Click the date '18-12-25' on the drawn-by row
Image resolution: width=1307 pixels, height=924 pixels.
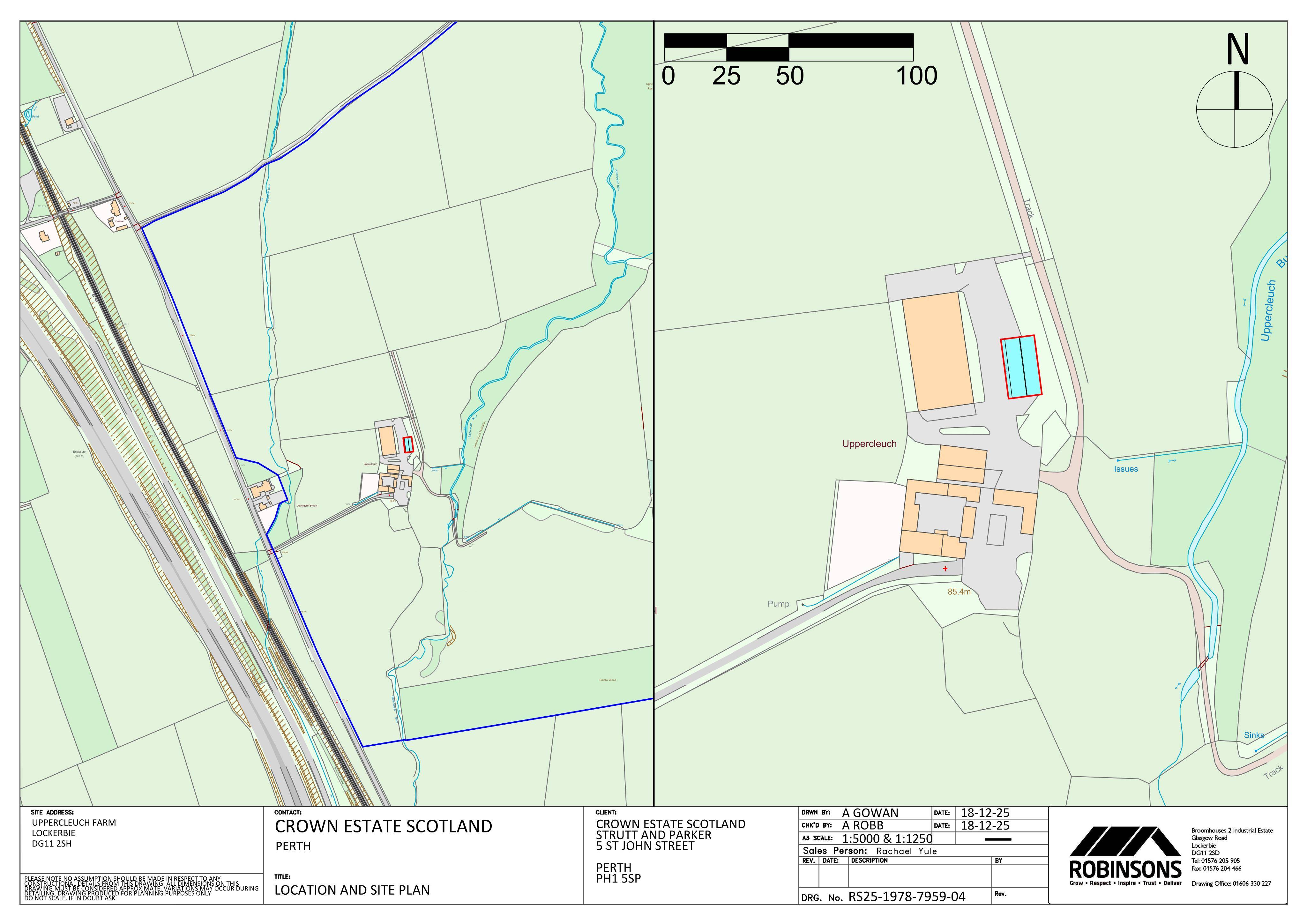point(985,813)
